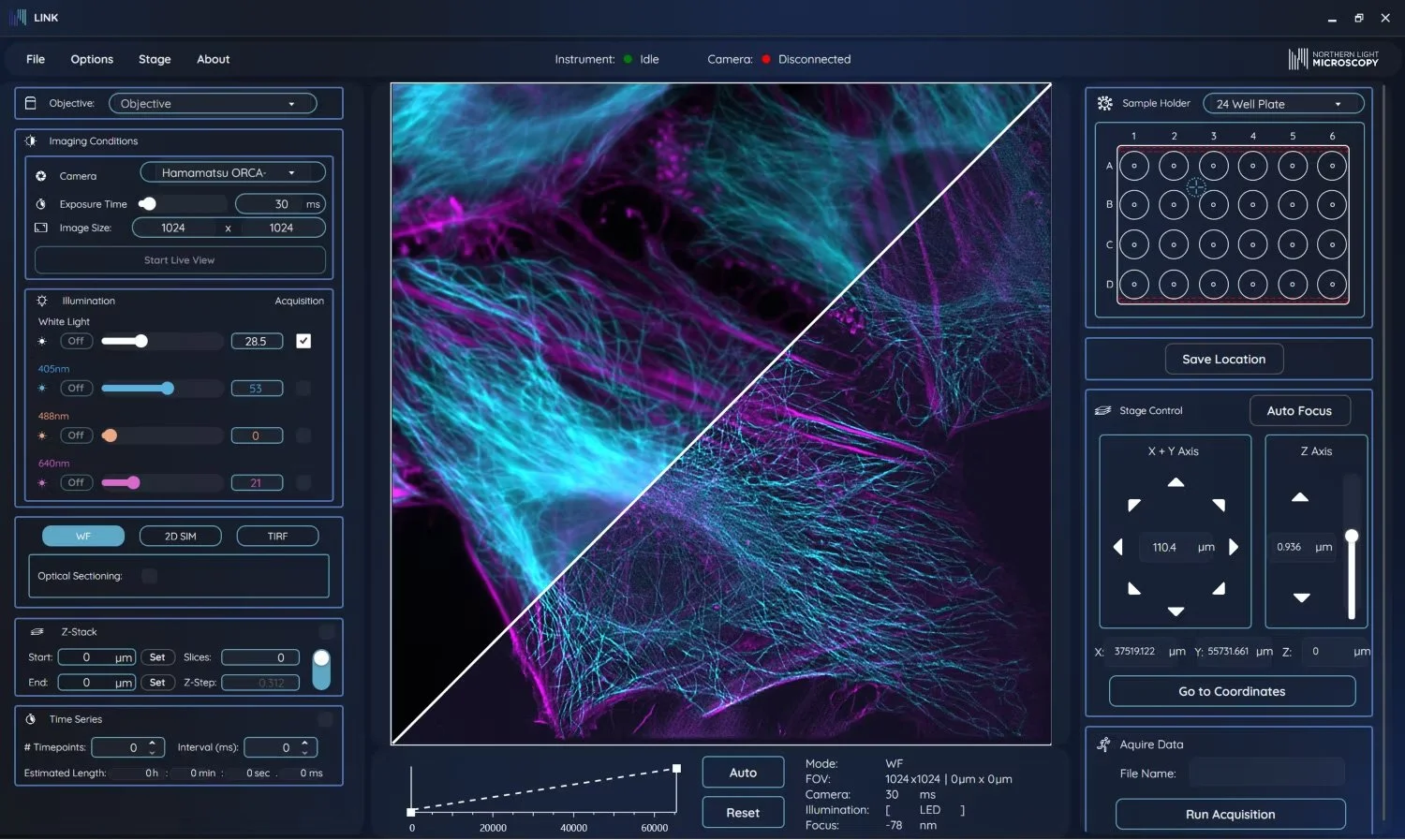Expand the Hamamatsu ORCA camera dropdown
1405x840 pixels.
coord(232,172)
